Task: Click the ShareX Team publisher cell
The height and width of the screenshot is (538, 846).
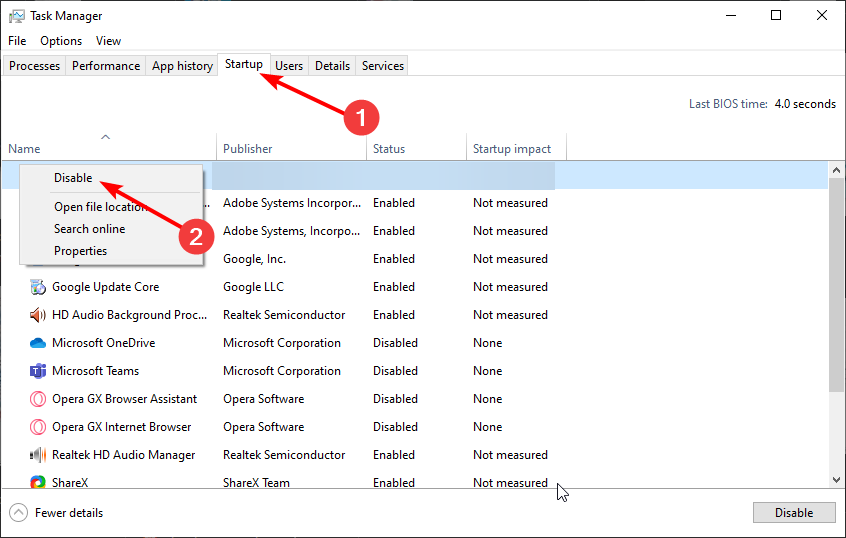Action: [256, 482]
